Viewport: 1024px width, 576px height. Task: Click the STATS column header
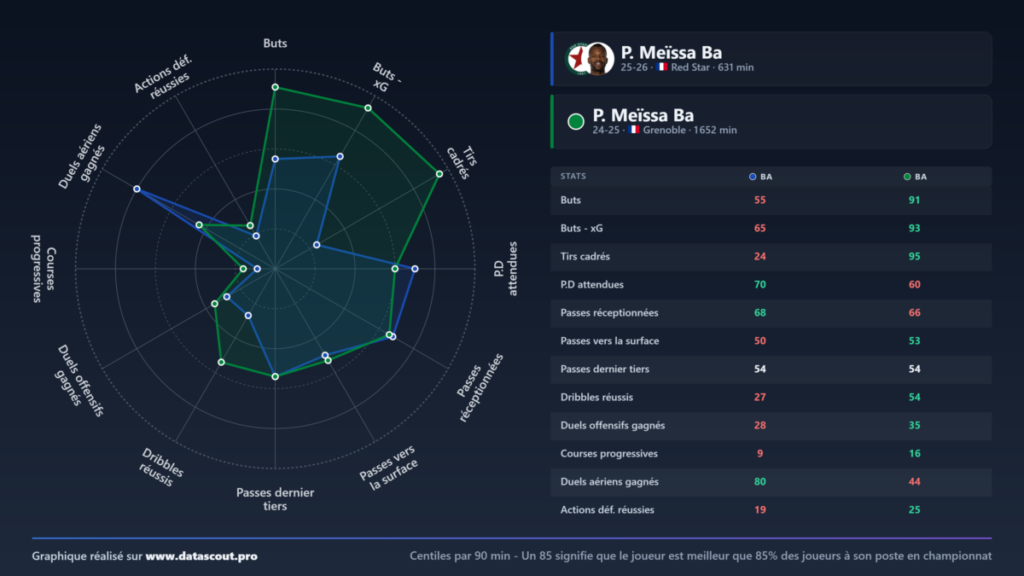point(573,176)
